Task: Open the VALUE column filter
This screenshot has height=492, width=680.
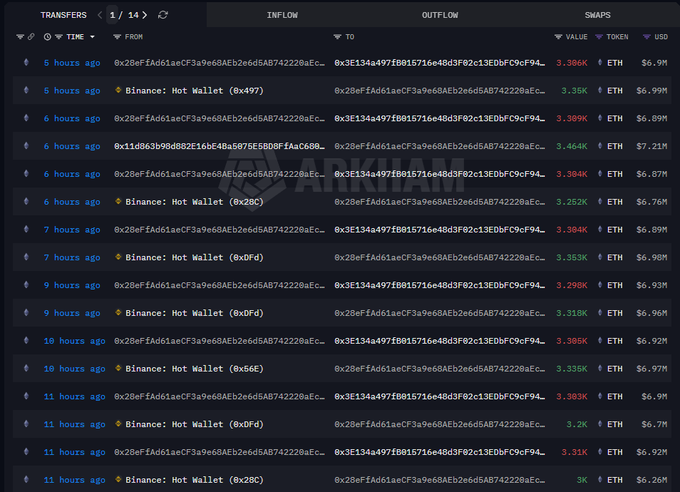Action: 558,37
